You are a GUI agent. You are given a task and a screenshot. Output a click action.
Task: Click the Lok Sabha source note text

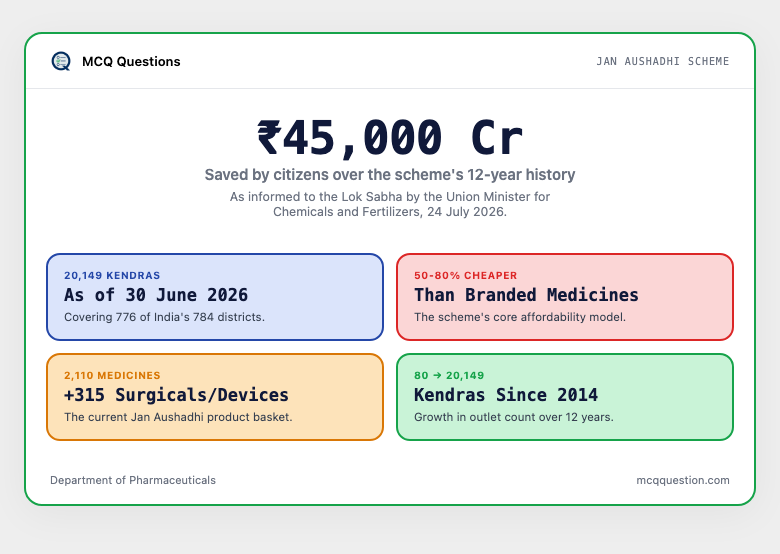tap(390, 204)
